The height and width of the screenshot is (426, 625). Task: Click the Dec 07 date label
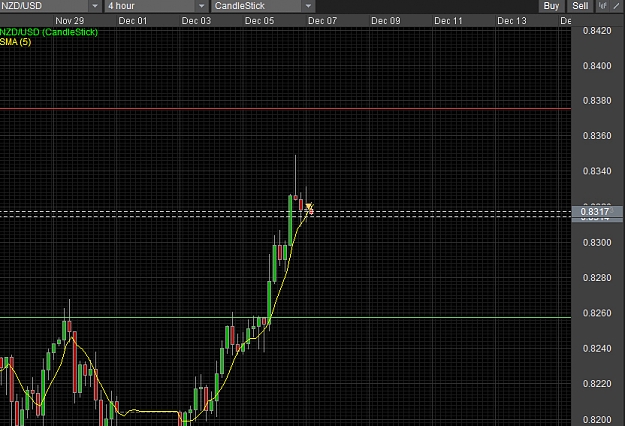[322, 21]
